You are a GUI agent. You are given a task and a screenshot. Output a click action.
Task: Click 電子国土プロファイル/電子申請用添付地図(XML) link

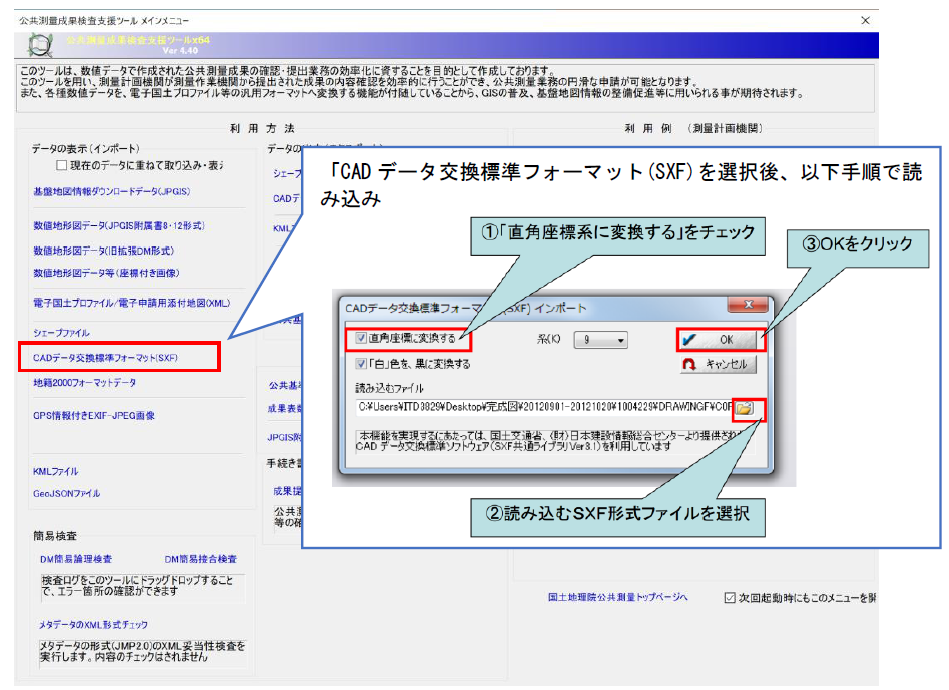coord(132,302)
